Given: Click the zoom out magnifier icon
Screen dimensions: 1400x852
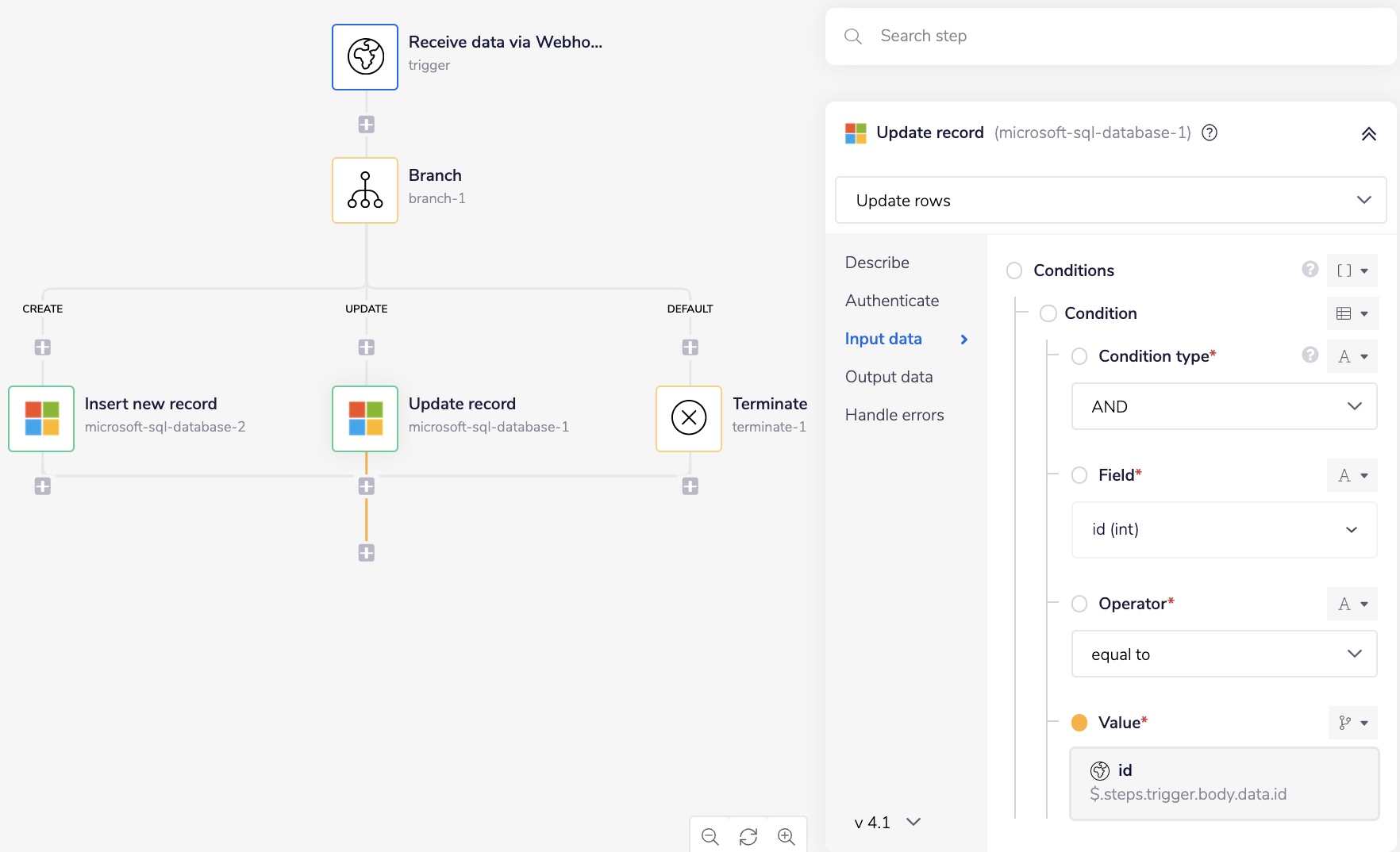Looking at the screenshot, I should point(710,837).
